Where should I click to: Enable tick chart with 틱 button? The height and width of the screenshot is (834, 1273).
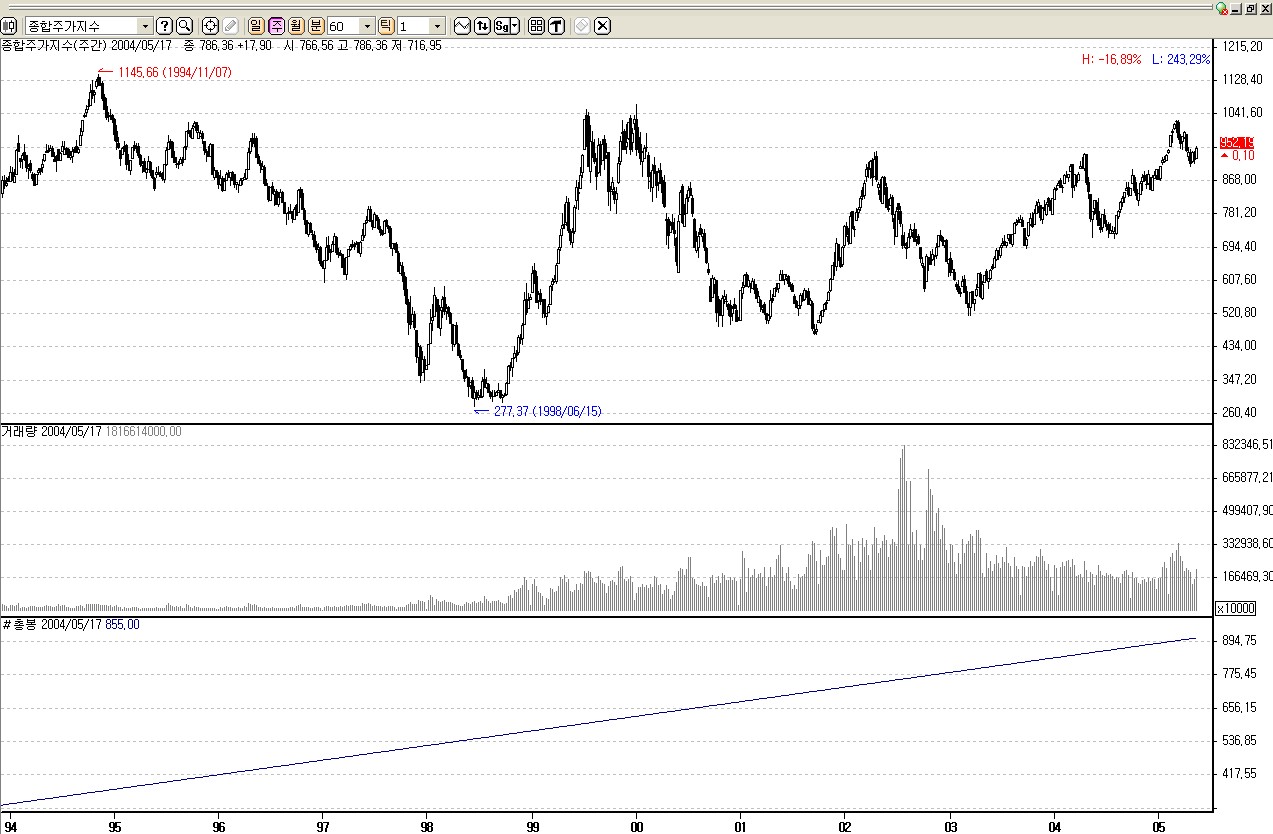[x=386, y=26]
